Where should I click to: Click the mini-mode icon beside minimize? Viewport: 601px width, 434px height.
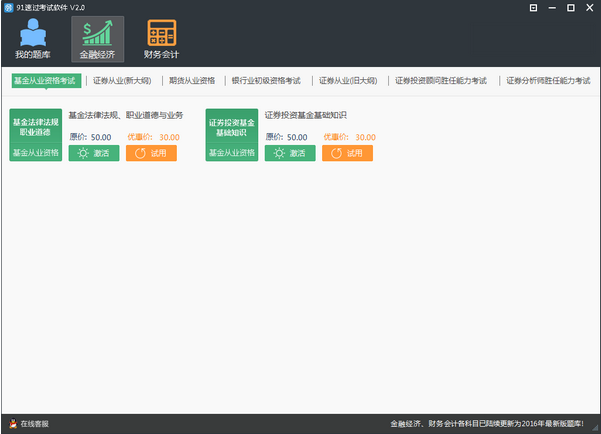[533, 8]
